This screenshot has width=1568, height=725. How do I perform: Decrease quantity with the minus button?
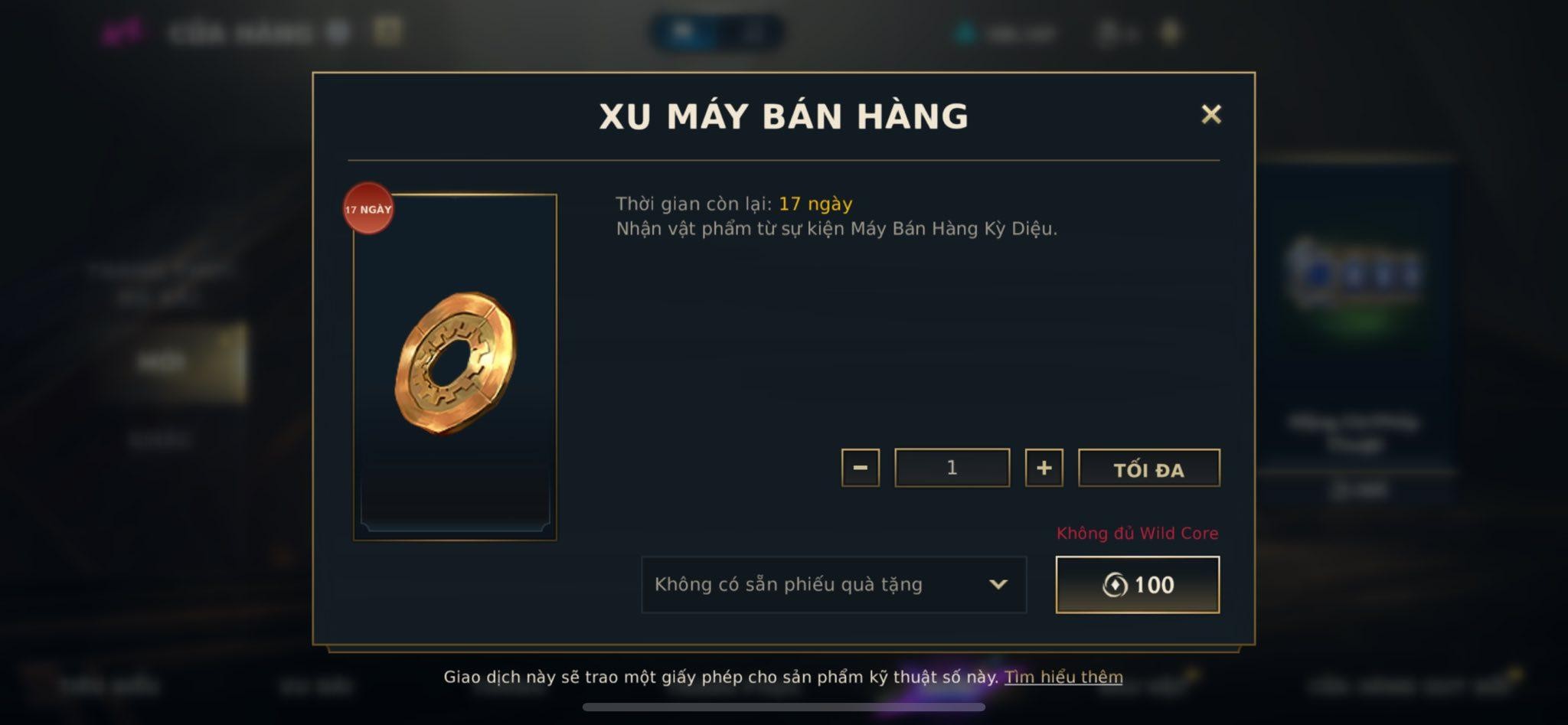point(860,468)
